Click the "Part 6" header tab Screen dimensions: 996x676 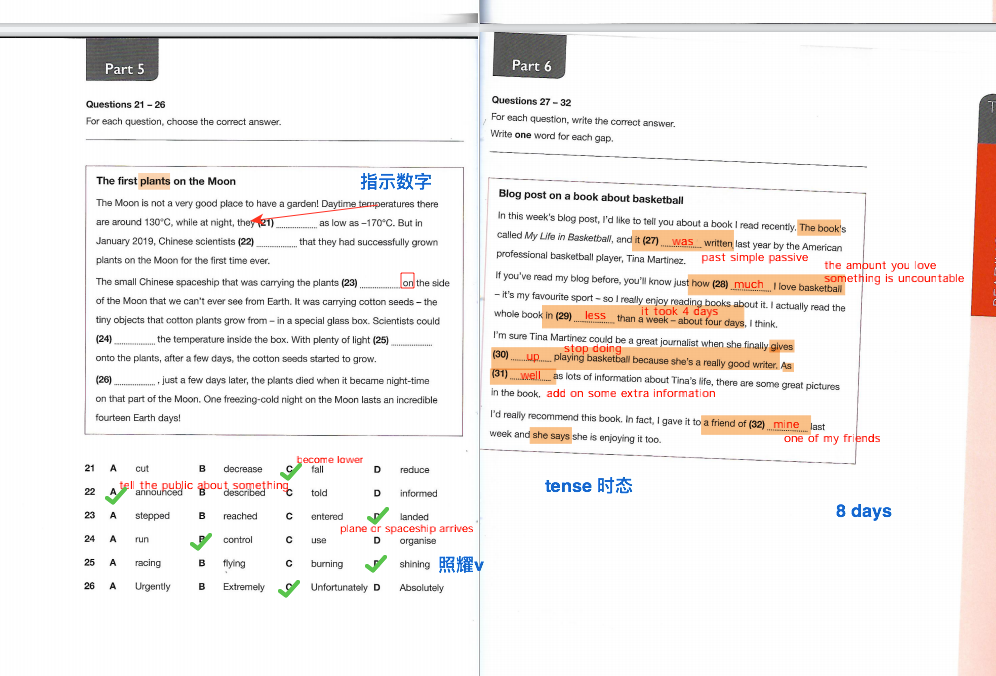click(x=529, y=57)
